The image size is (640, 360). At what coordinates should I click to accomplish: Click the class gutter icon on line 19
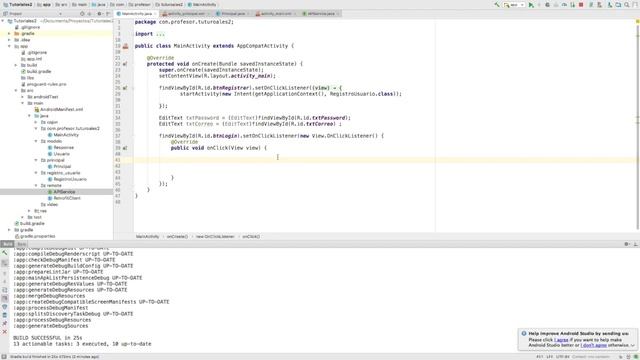pyautogui.click(x=125, y=46)
